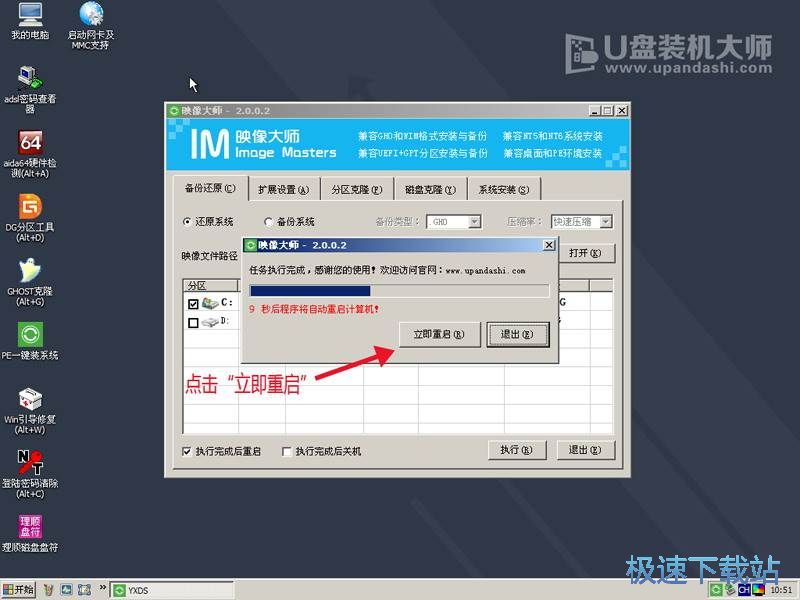Click the 执行(R) button in main window
The width and height of the screenshot is (800, 600).
(517, 450)
